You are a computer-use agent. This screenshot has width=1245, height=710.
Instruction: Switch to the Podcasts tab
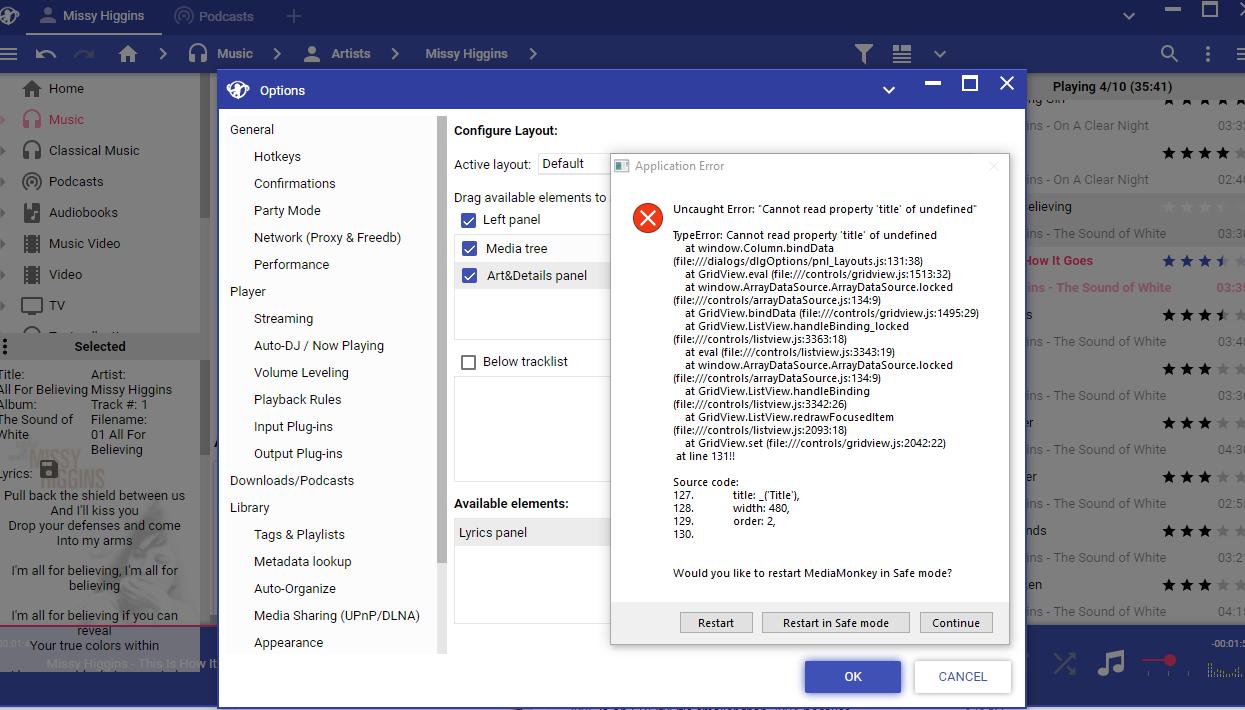tap(214, 16)
